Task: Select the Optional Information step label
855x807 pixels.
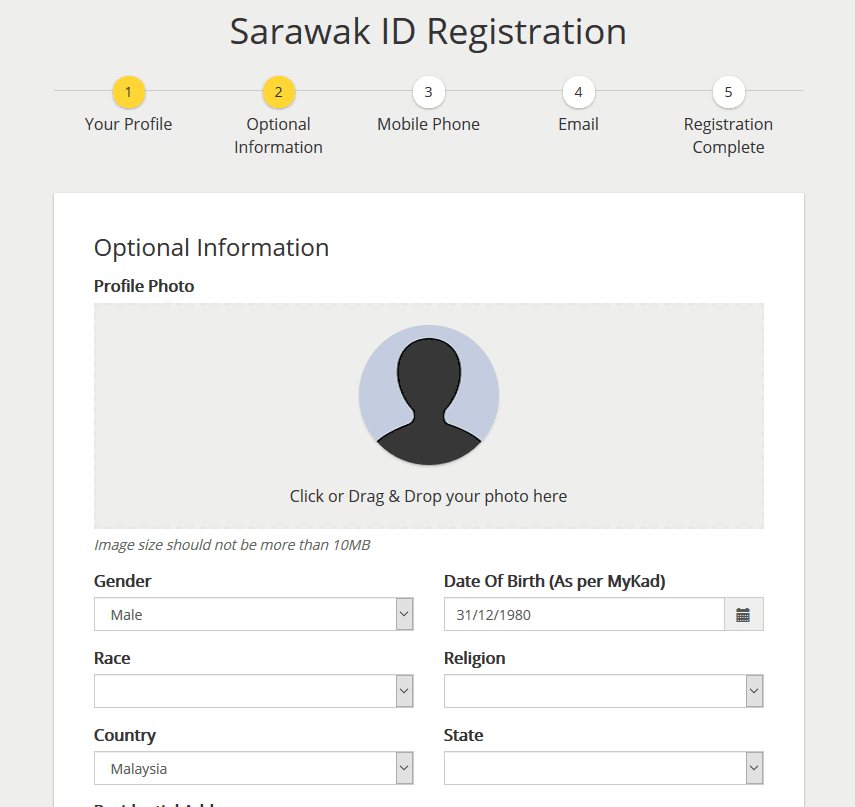Action: point(278,136)
